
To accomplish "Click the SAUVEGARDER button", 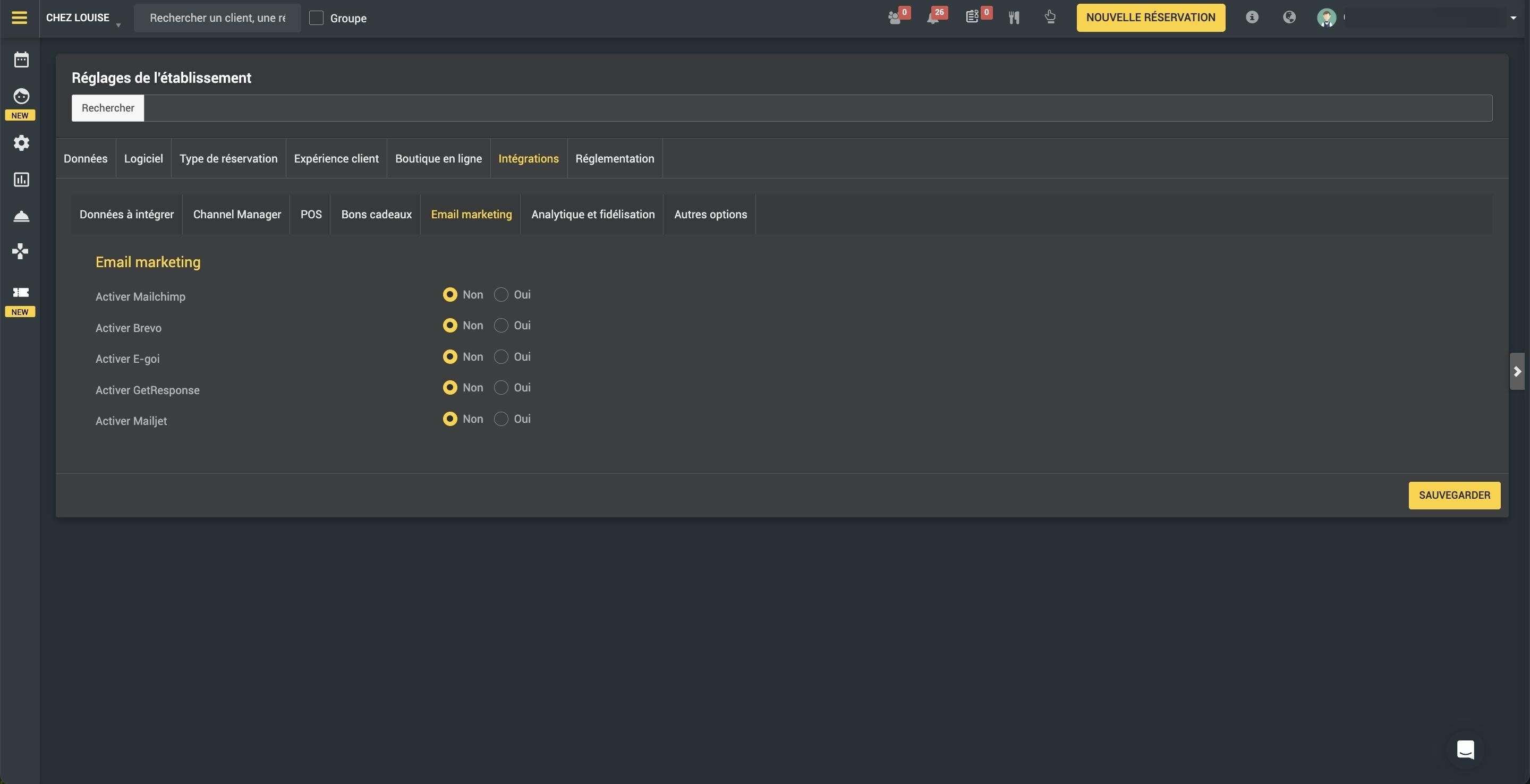I will tap(1454, 496).
